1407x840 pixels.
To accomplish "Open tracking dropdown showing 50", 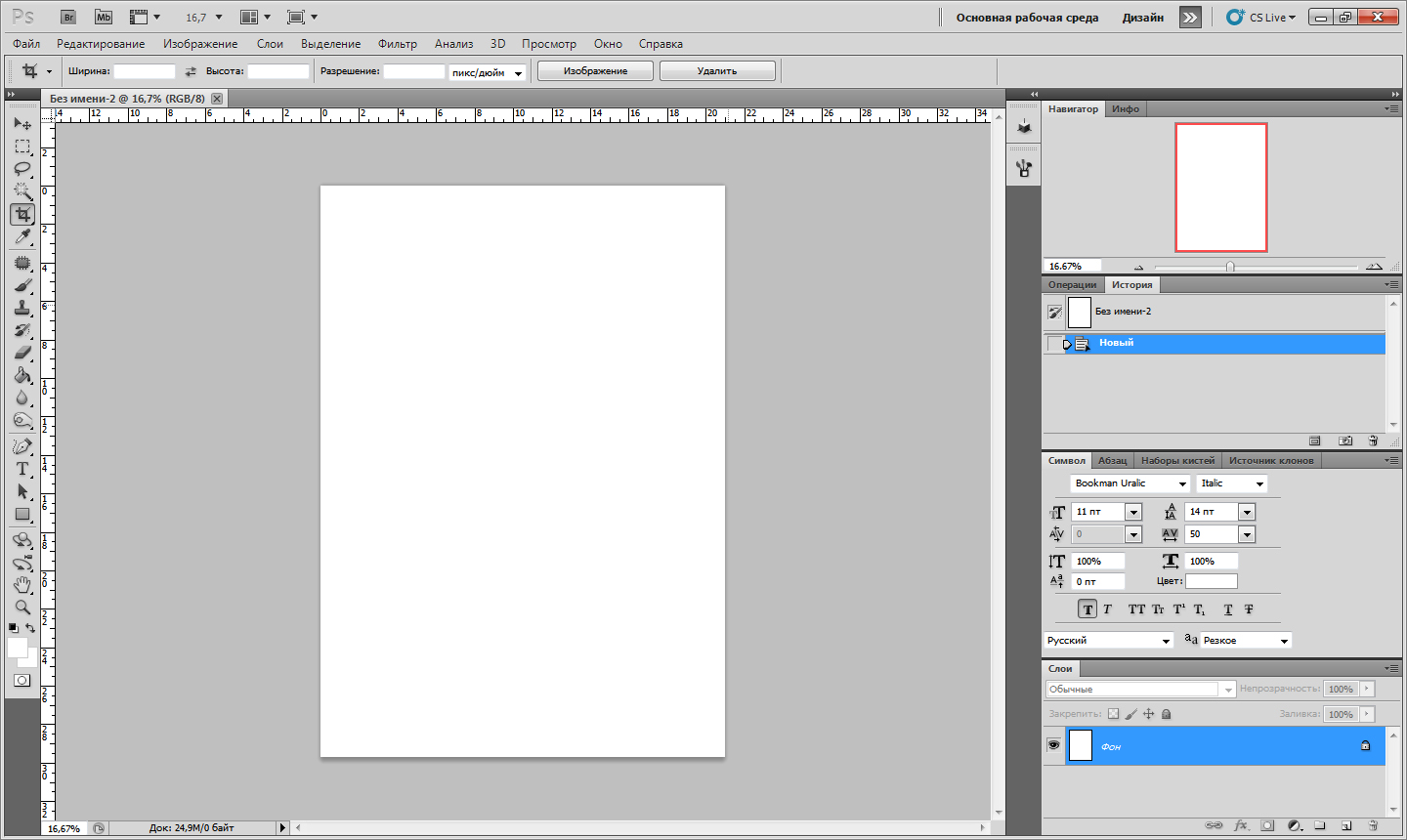I will tap(1247, 534).
